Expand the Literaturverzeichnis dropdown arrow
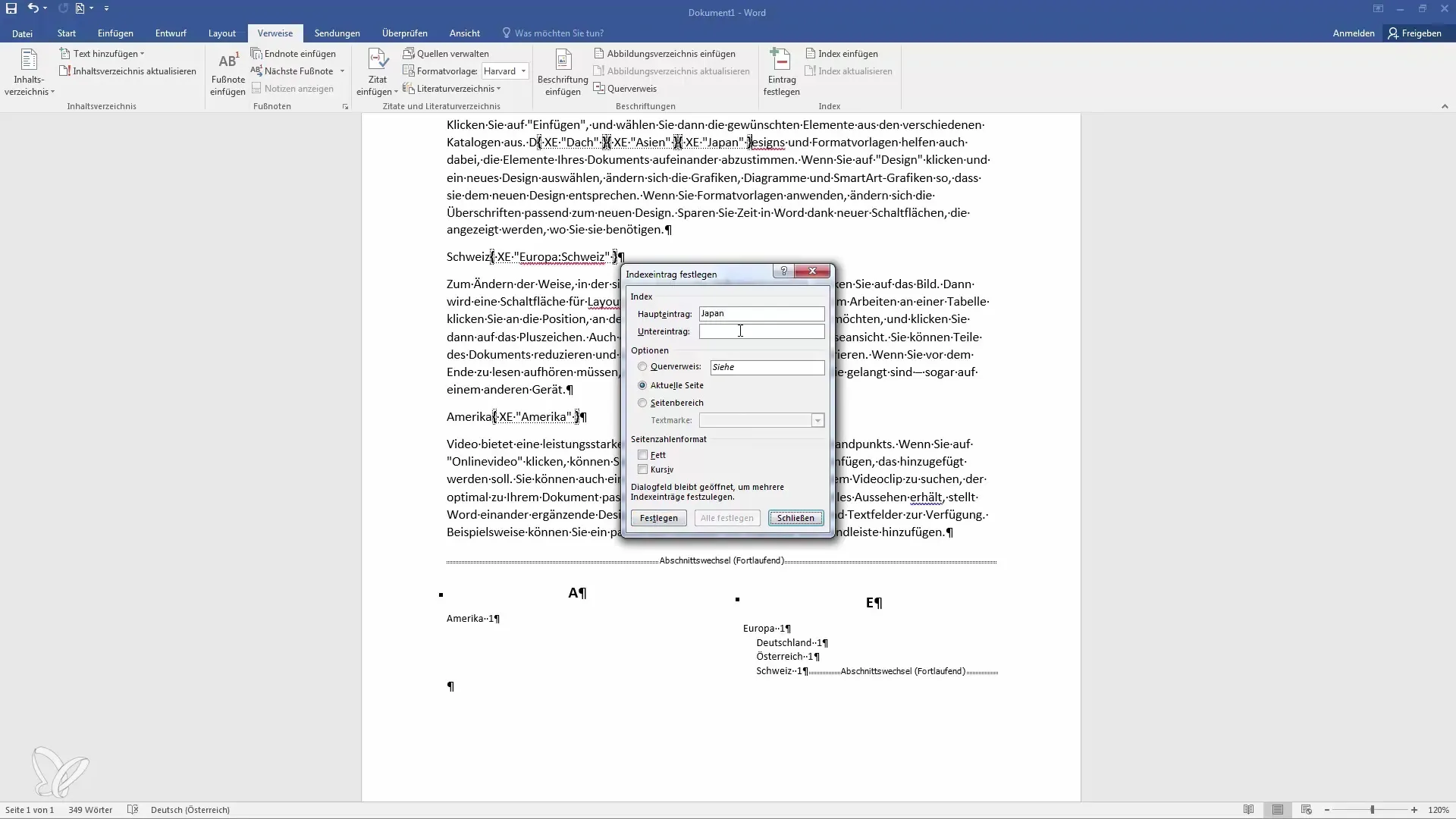The width and height of the screenshot is (1456, 819). pyautogui.click(x=498, y=89)
